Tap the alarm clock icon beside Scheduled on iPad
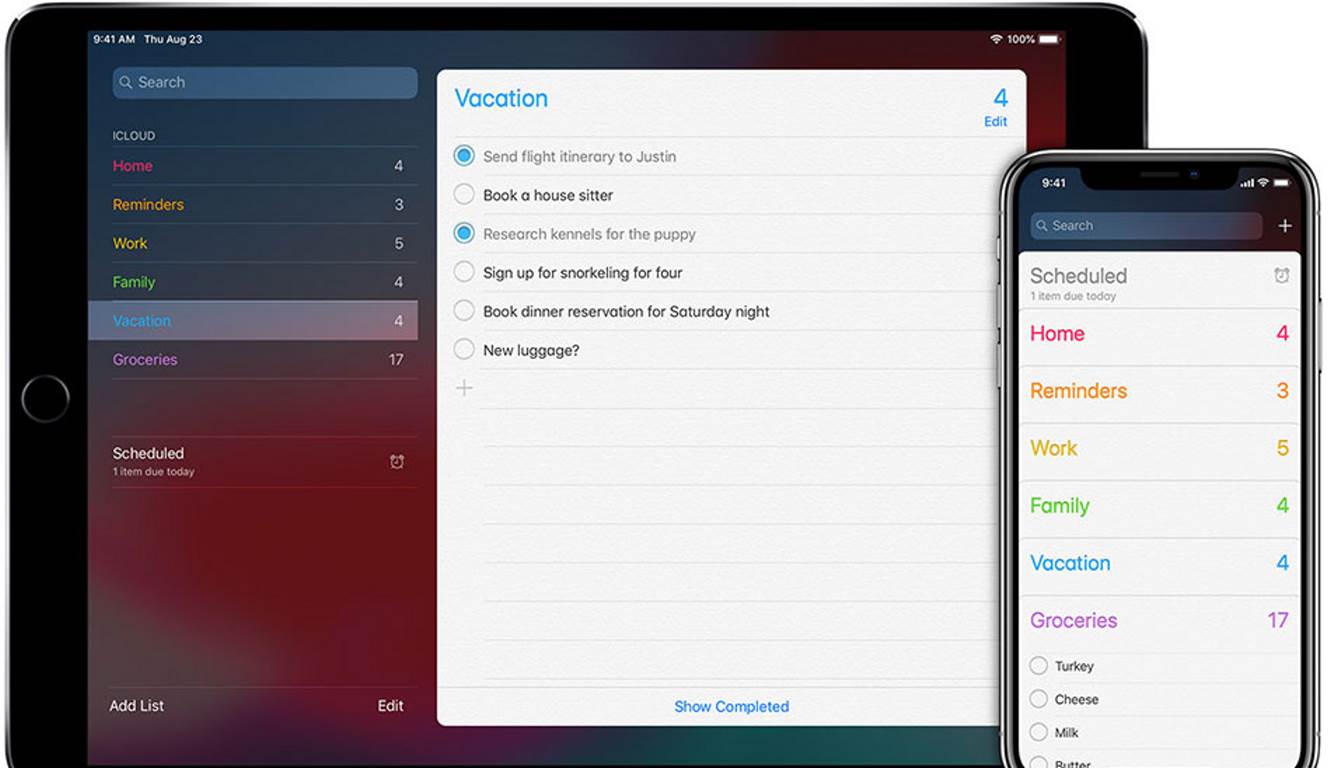 pos(397,461)
